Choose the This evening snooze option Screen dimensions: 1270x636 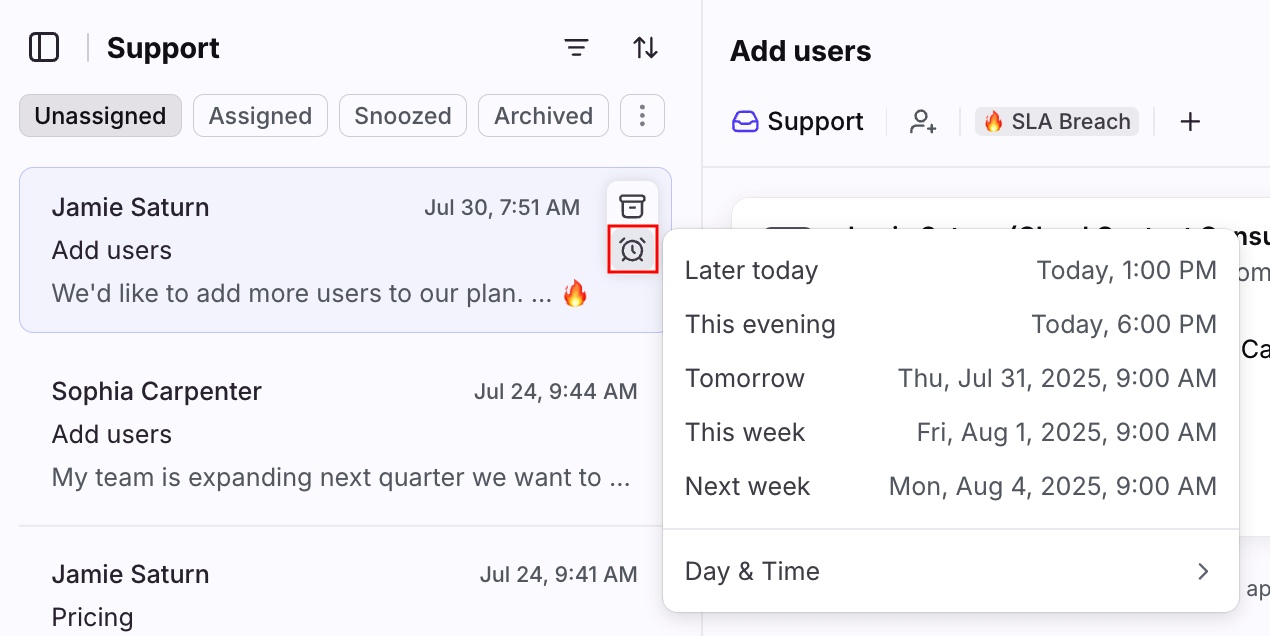[x=951, y=324]
